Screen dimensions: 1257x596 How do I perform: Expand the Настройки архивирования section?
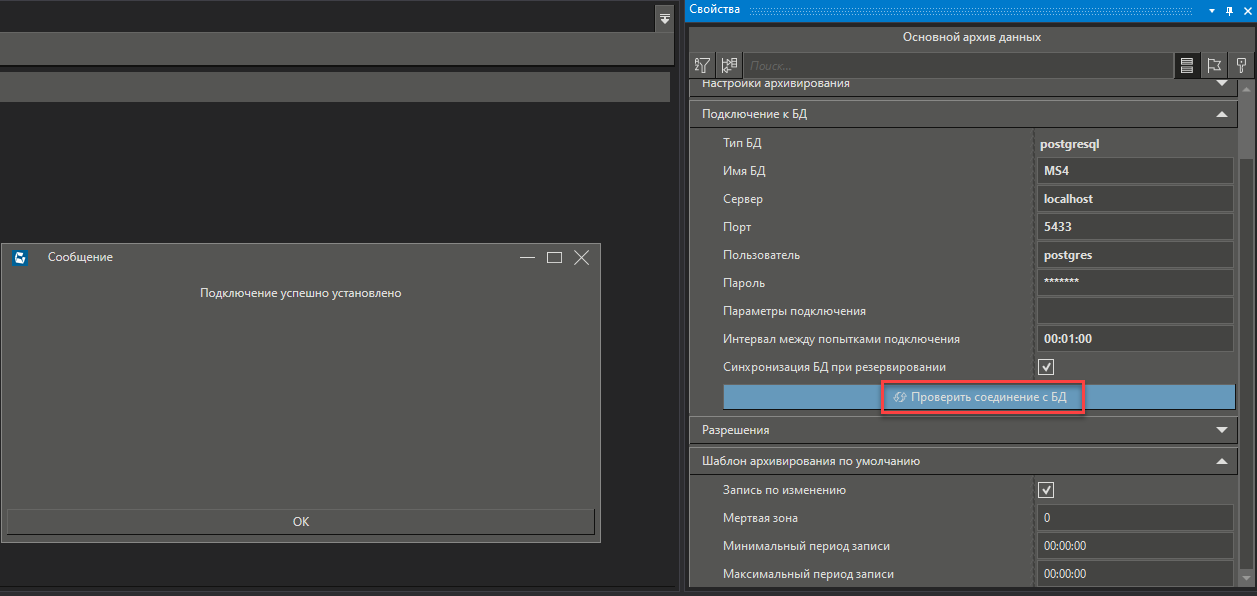click(1221, 84)
